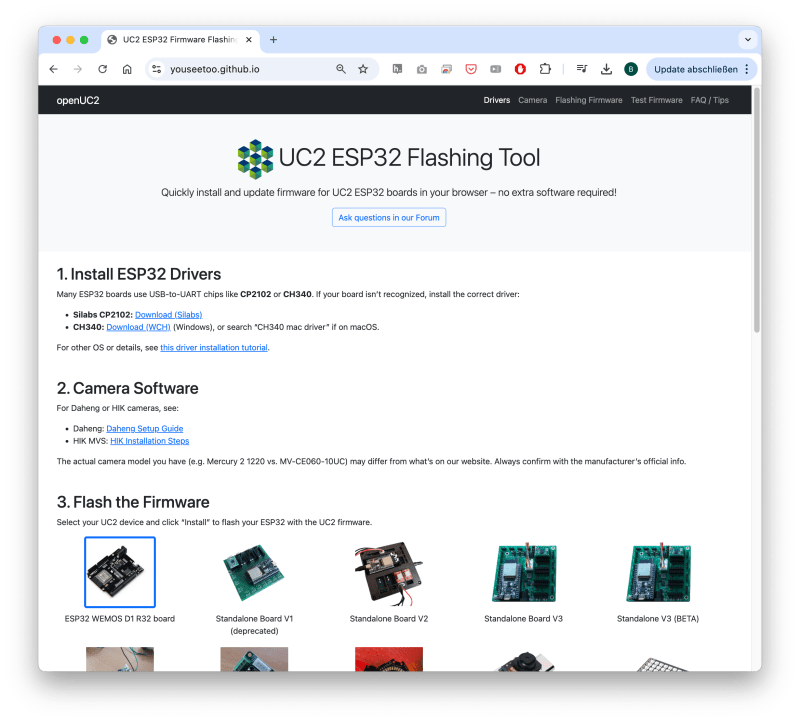Reload the page using the refresh icon
Screen dimensions: 800x722
click(x=103, y=69)
